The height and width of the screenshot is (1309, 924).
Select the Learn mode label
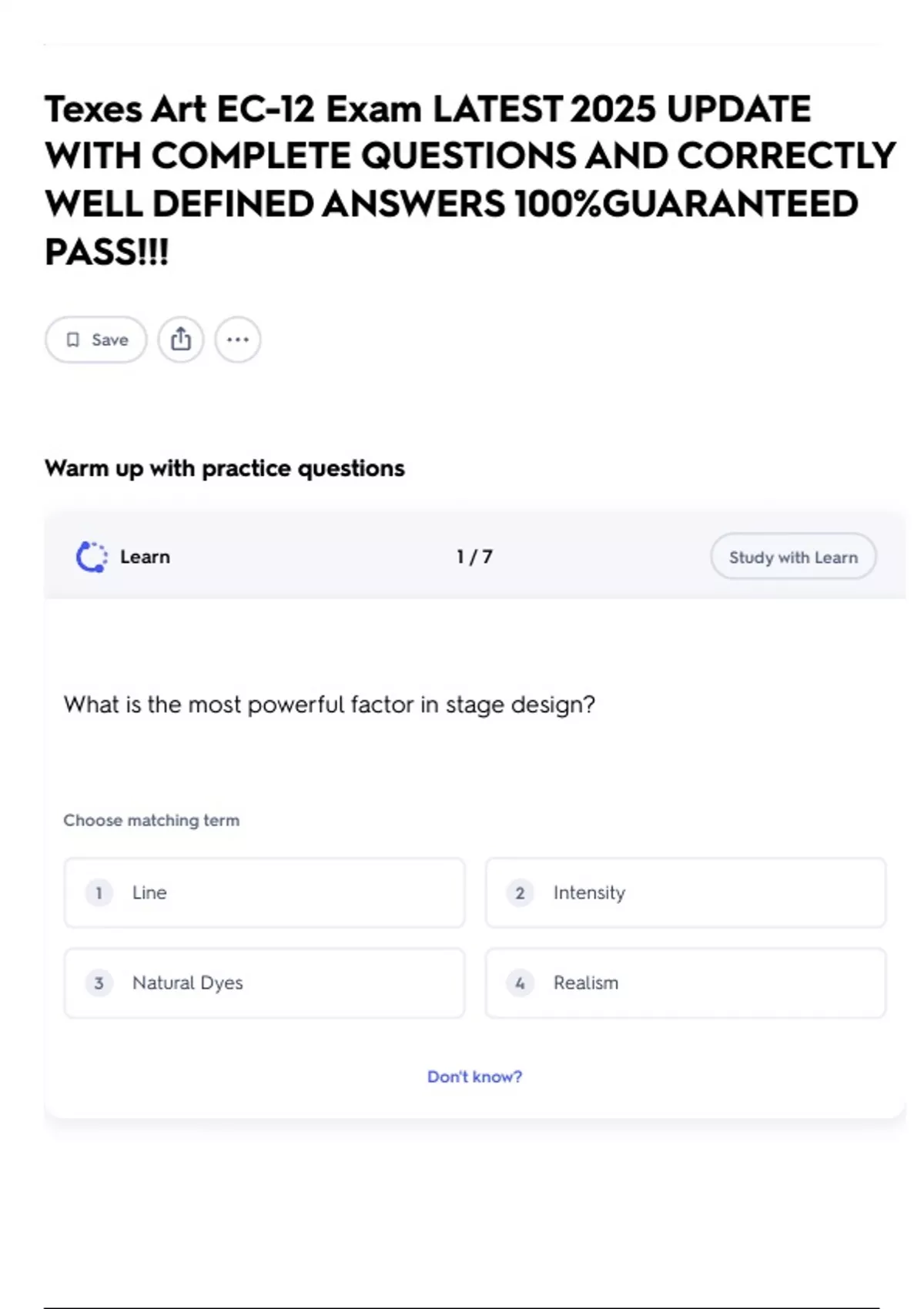145,557
